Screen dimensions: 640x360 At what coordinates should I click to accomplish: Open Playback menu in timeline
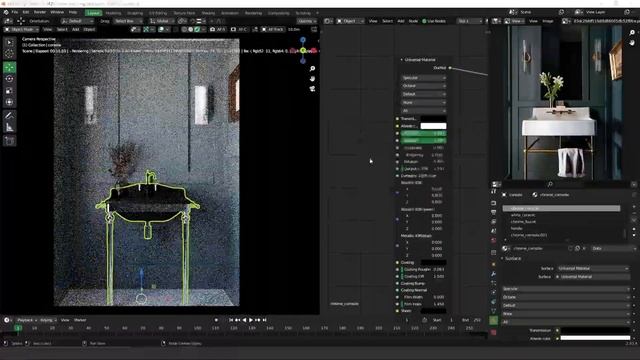[27, 320]
